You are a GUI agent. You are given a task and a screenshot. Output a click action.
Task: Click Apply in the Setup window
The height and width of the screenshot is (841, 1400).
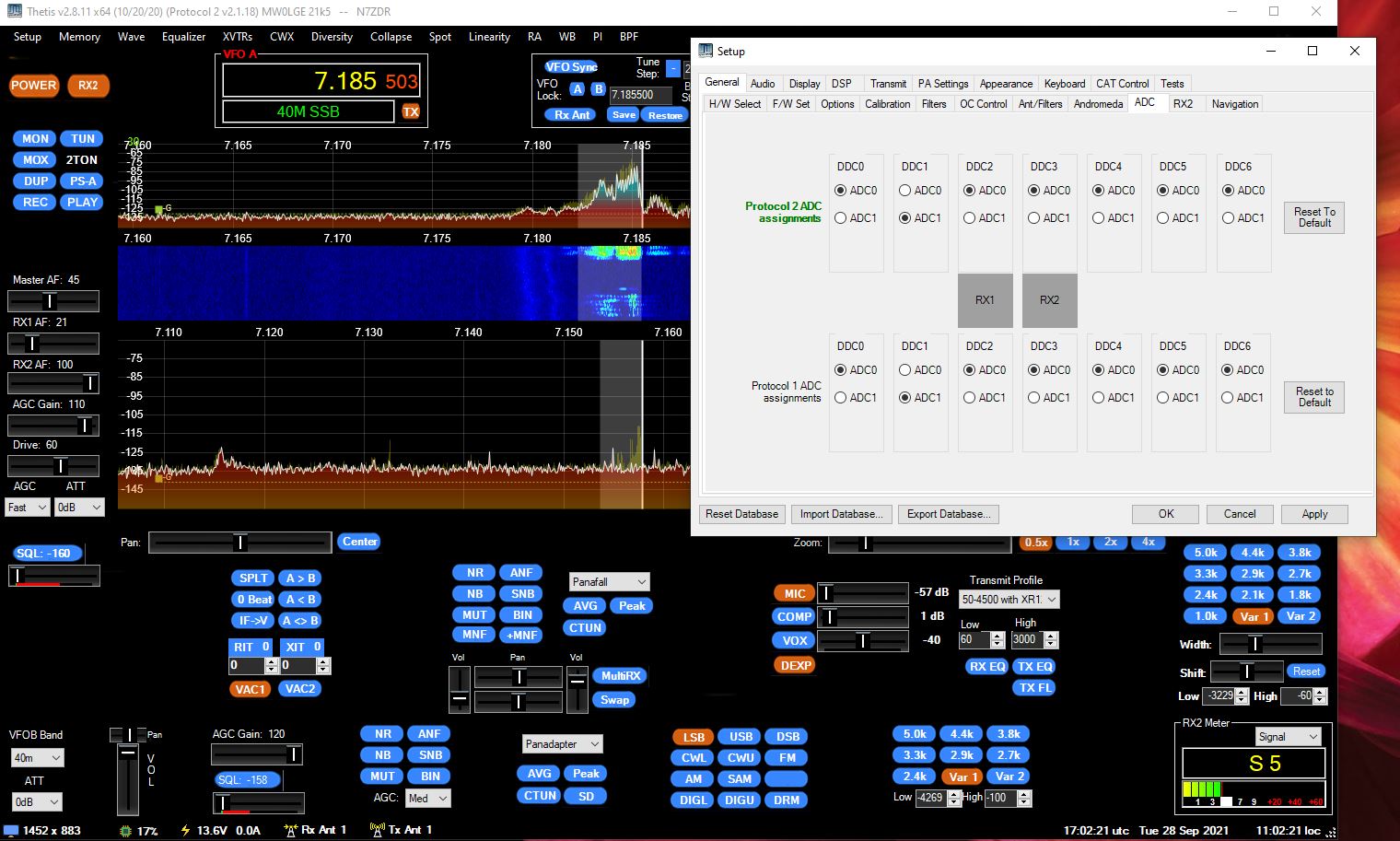(x=1314, y=514)
